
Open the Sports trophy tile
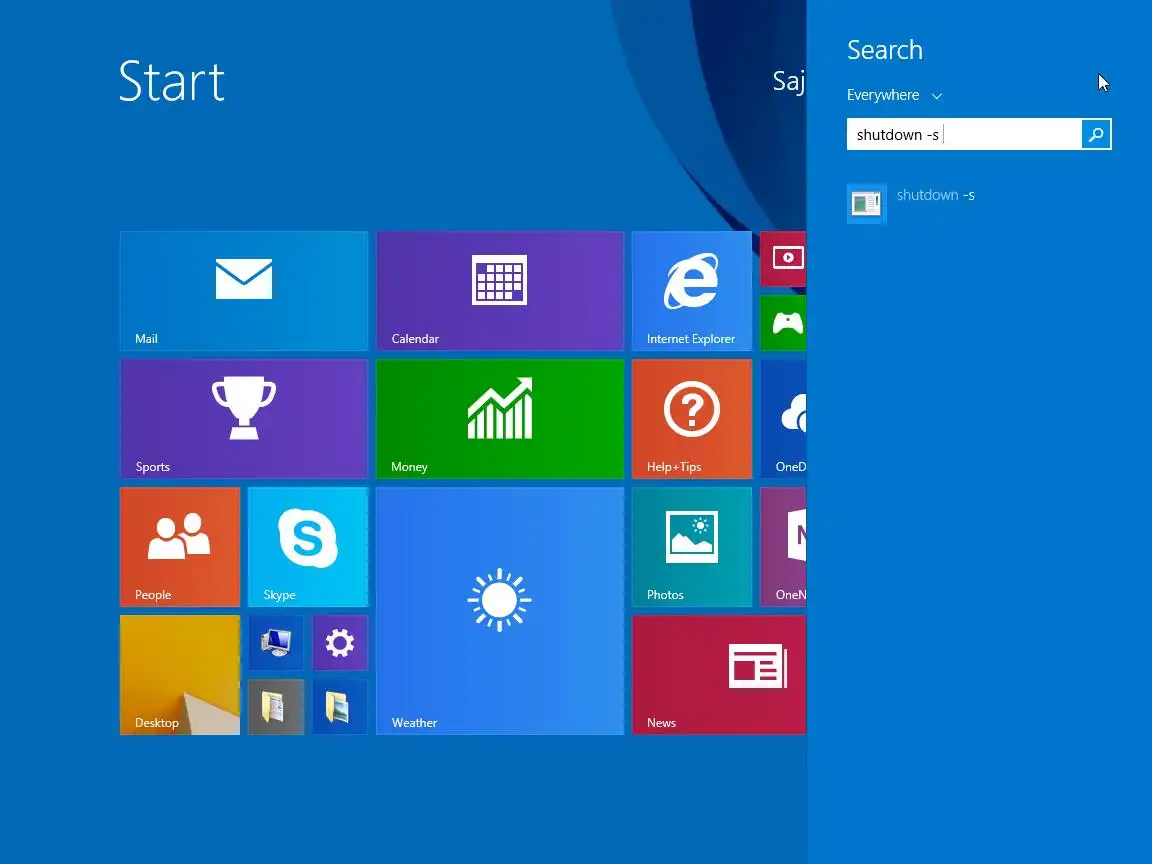[244, 419]
